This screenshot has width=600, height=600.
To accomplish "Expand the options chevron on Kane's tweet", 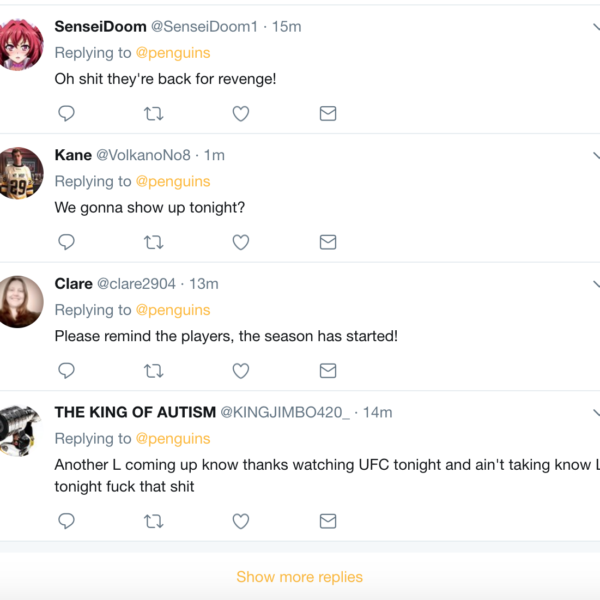I will coord(595,156).
